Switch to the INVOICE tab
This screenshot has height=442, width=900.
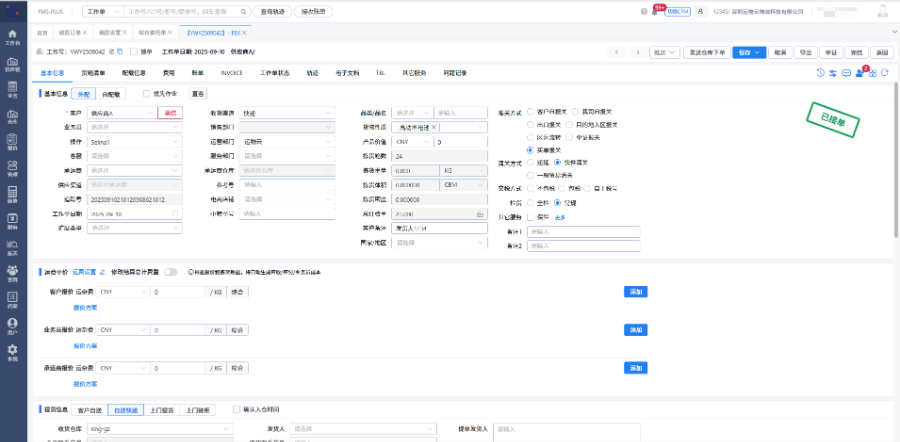(x=230, y=72)
